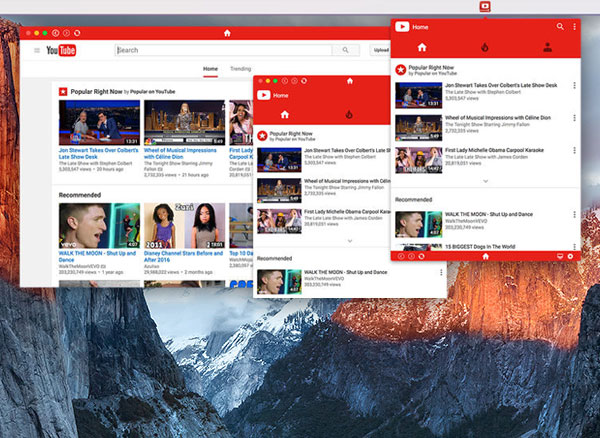Select Trending flame tab in menu bar popup
Image resolution: width=600 pixels, height=438 pixels.
coord(485,47)
